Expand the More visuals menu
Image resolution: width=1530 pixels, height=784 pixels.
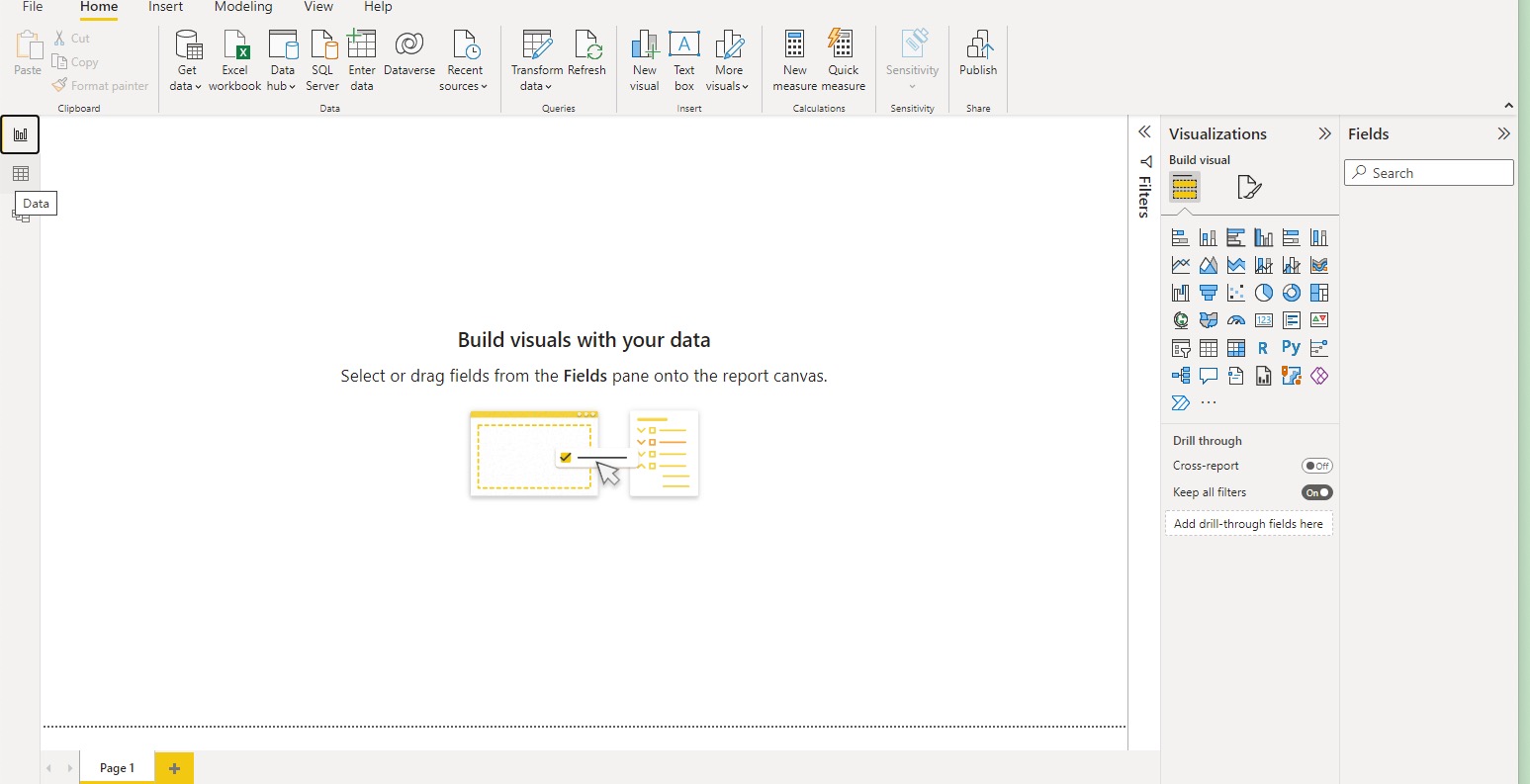click(728, 60)
